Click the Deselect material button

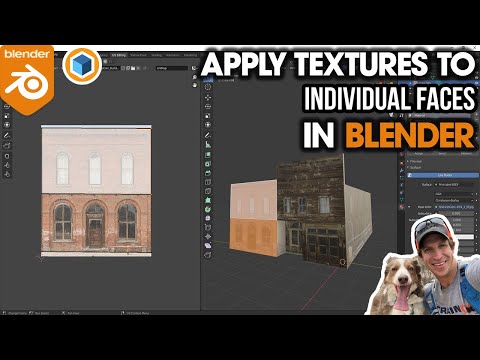[x=466, y=153]
